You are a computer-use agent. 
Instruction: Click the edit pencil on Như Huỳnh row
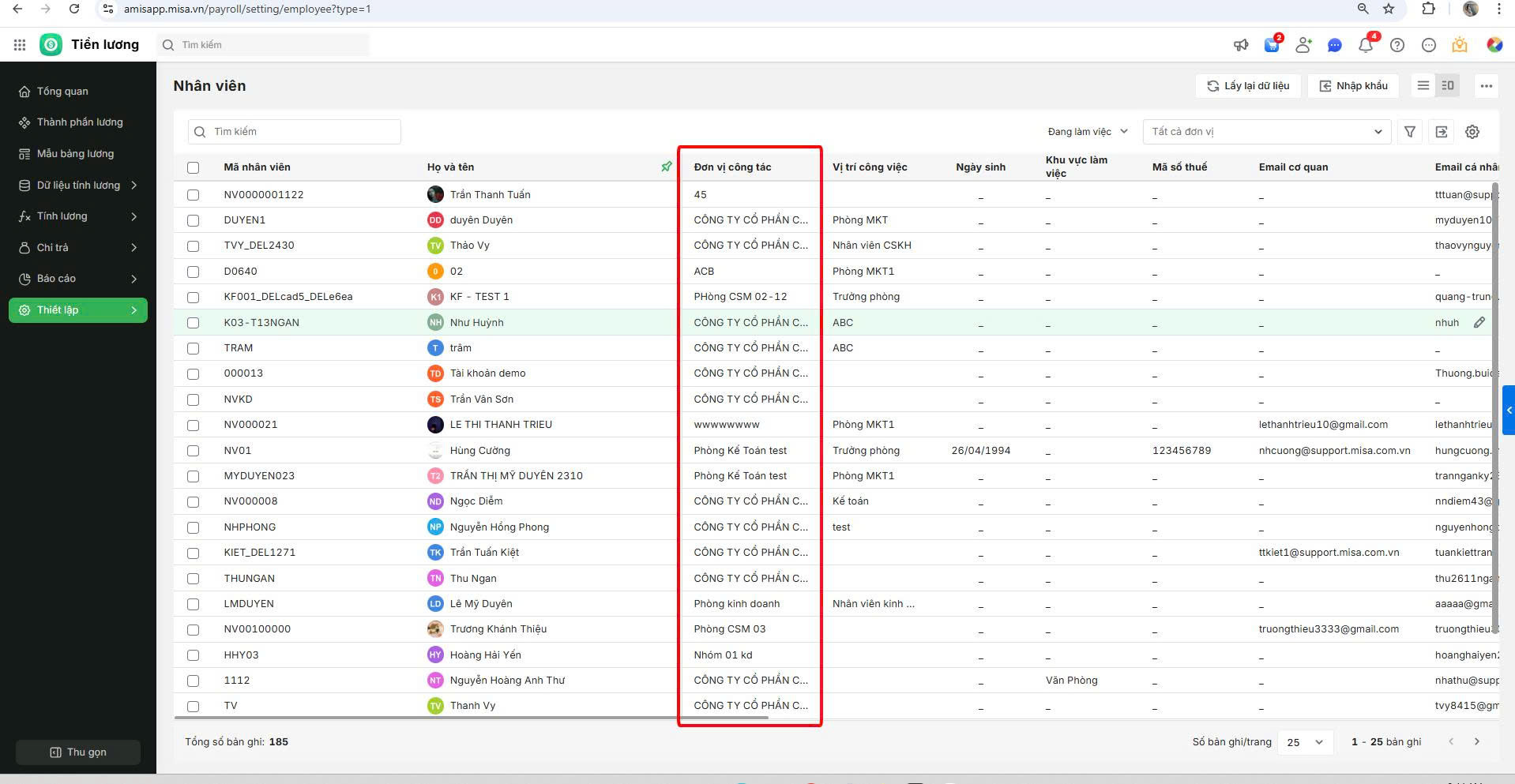point(1479,322)
